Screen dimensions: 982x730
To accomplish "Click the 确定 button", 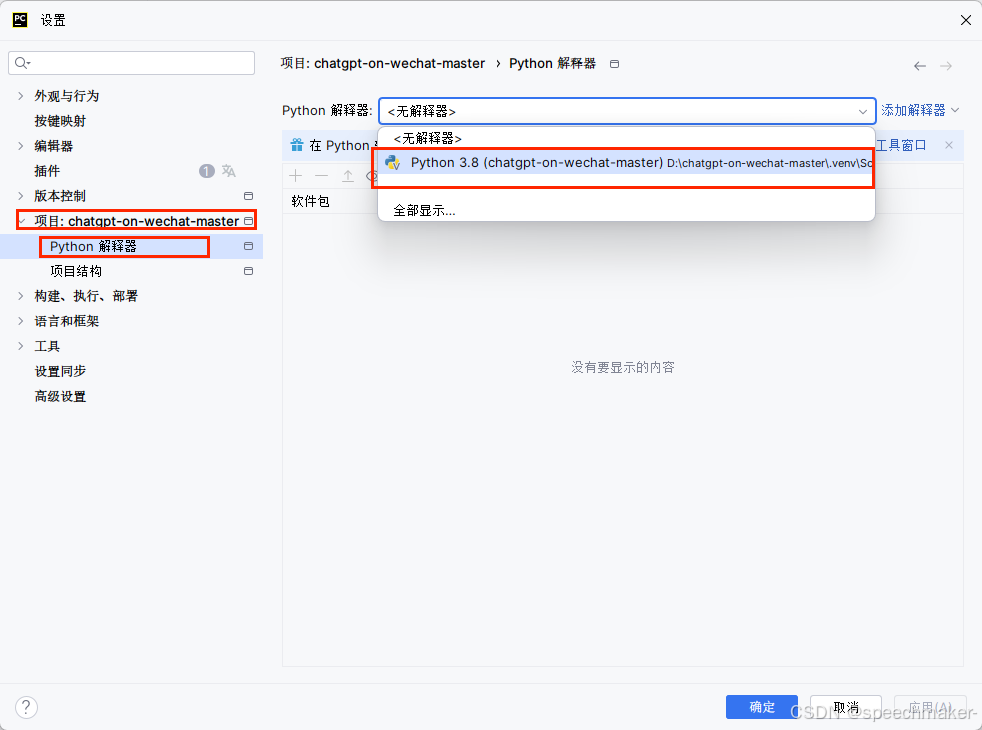I will point(762,707).
